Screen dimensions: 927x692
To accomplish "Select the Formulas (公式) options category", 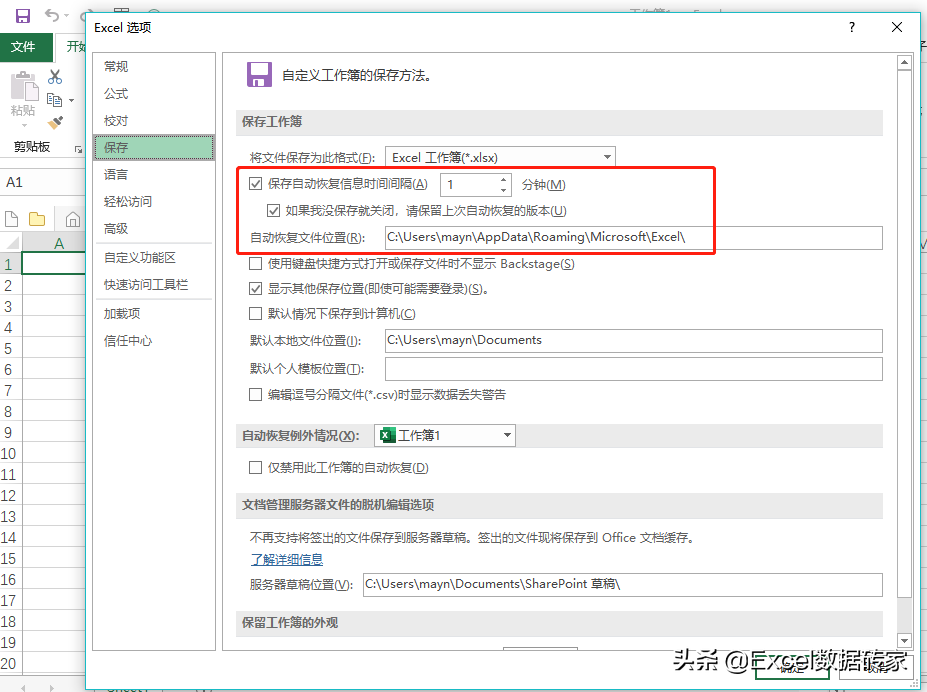I will [x=154, y=94].
